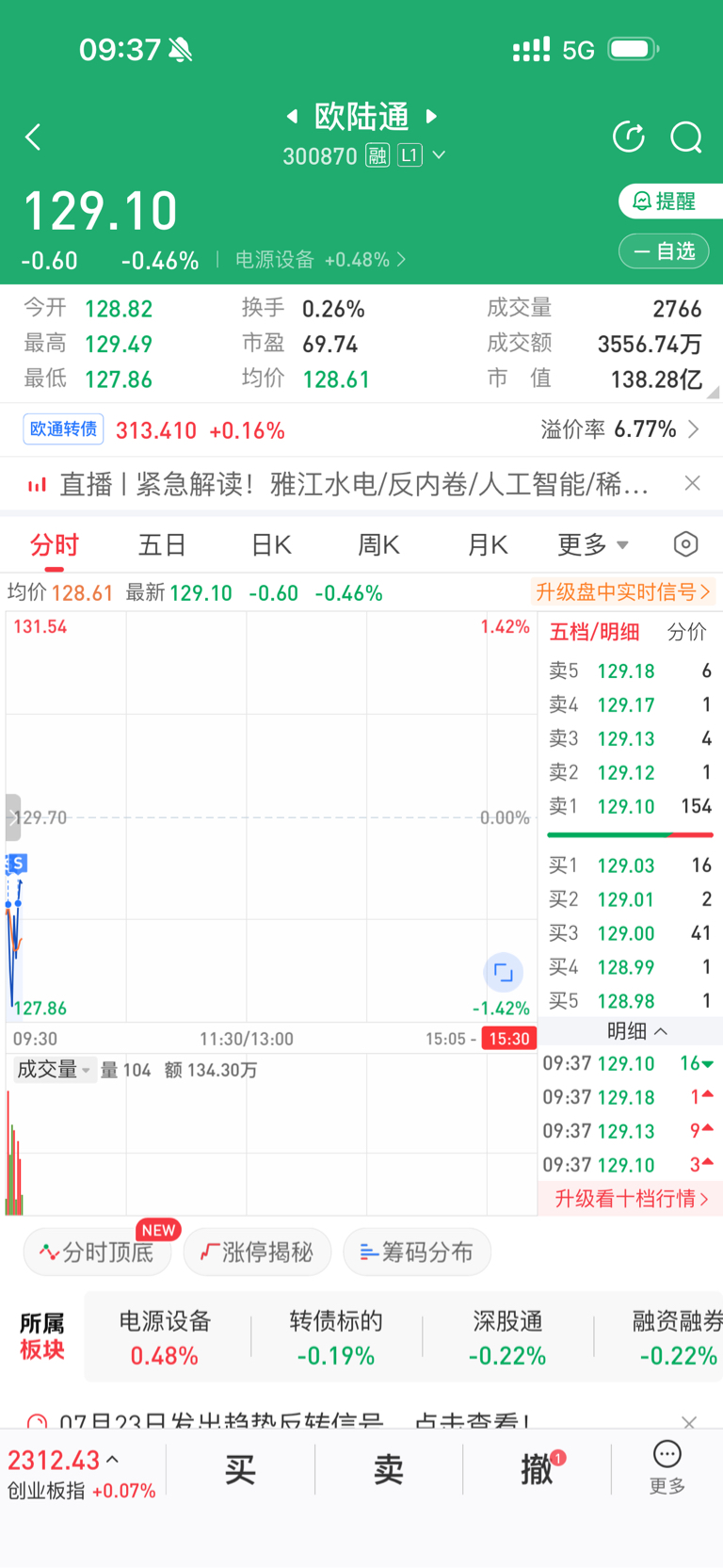This screenshot has height=1568, width=723.
Task: Open chart settings hexagon icon
Action: (686, 544)
